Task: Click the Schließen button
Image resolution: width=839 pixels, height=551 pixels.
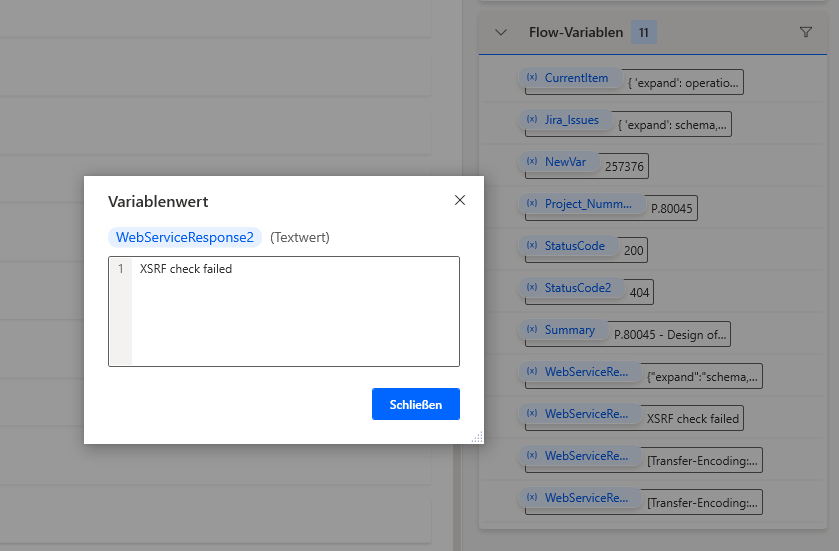Action: click(416, 404)
